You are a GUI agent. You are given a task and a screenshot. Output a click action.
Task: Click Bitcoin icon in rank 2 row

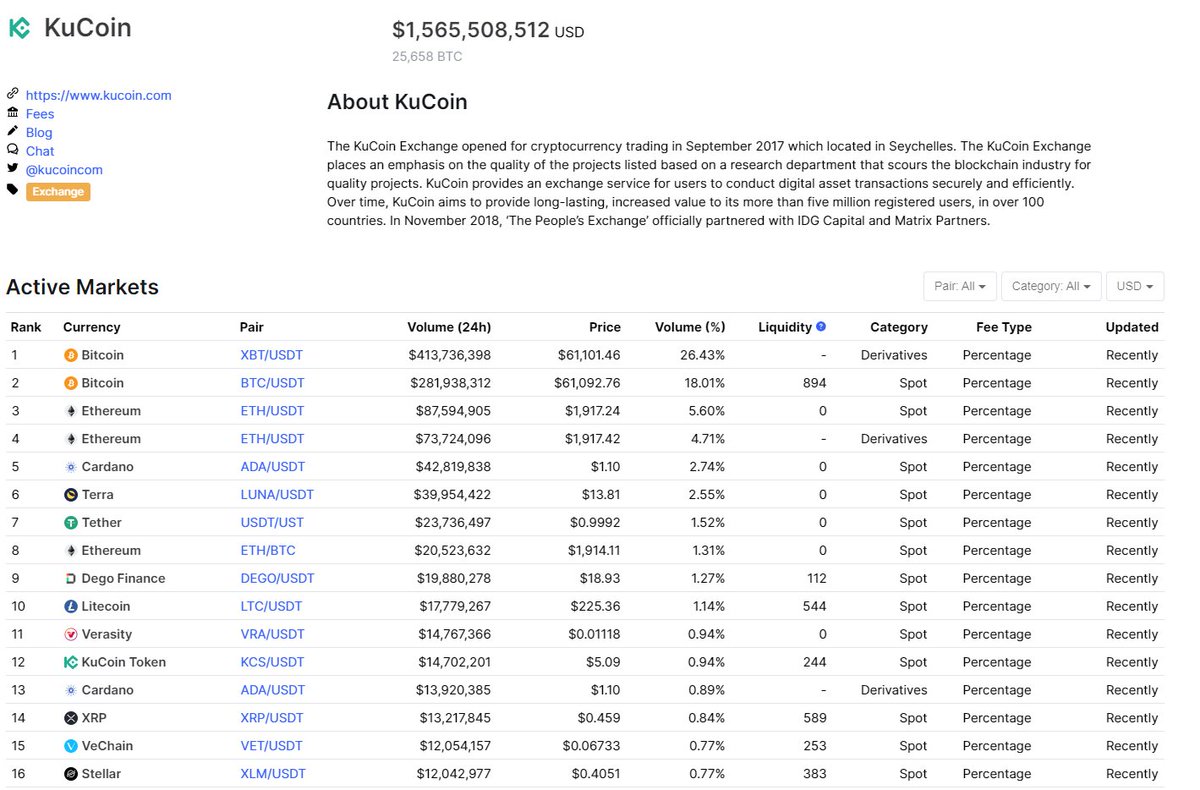point(70,383)
